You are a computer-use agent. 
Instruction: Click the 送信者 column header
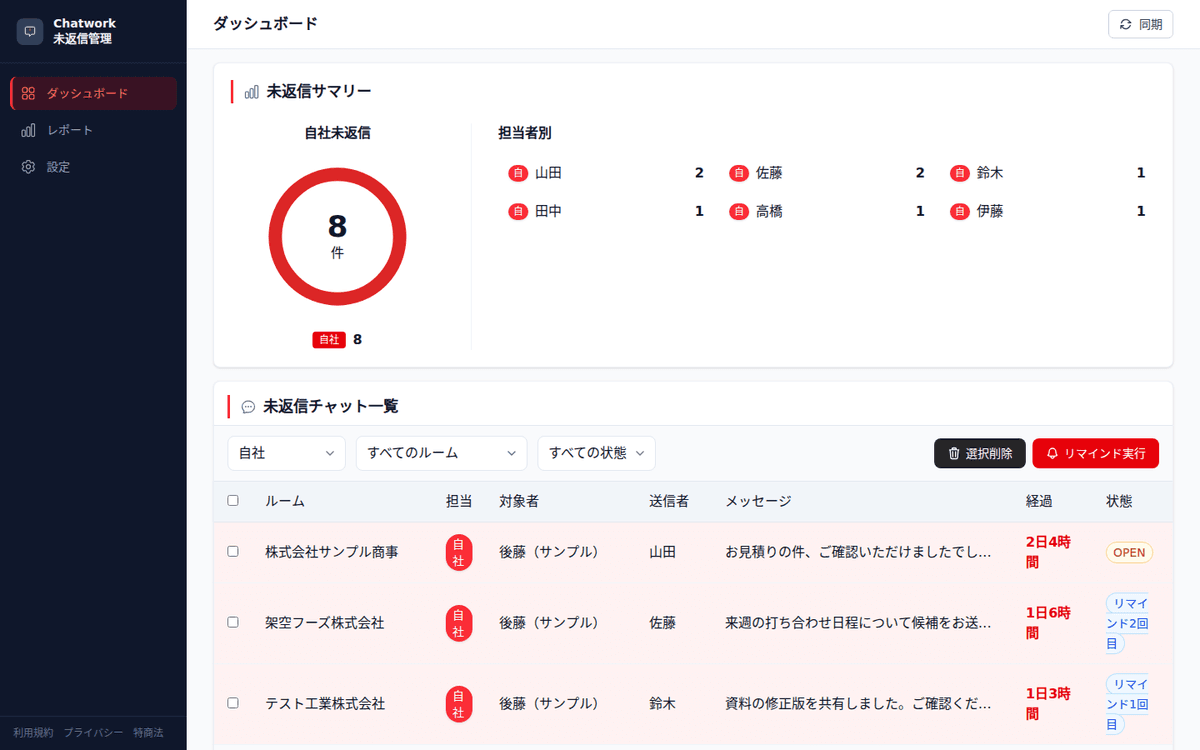click(669, 501)
